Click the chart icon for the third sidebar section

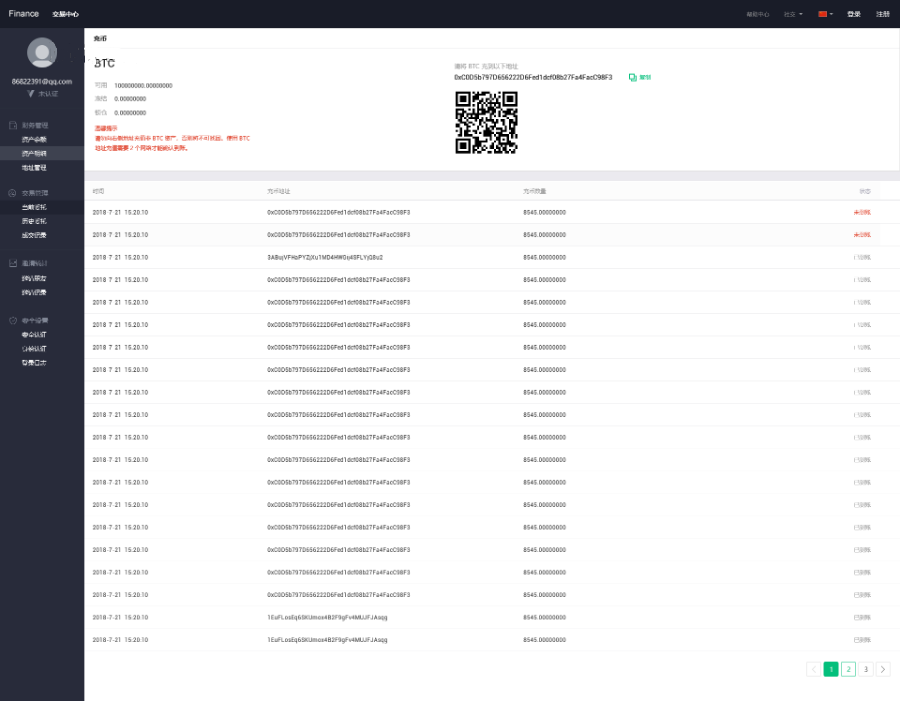click(12, 264)
